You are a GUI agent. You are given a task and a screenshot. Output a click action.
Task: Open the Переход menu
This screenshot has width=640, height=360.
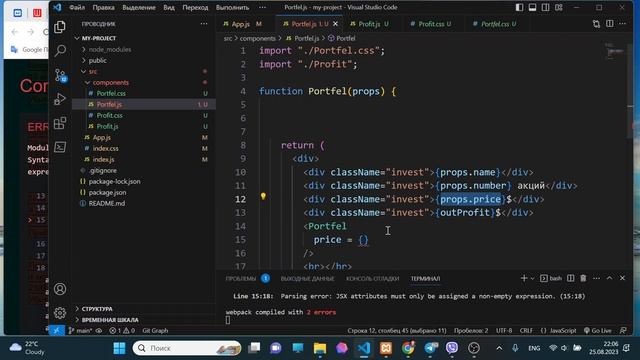(195, 7)
